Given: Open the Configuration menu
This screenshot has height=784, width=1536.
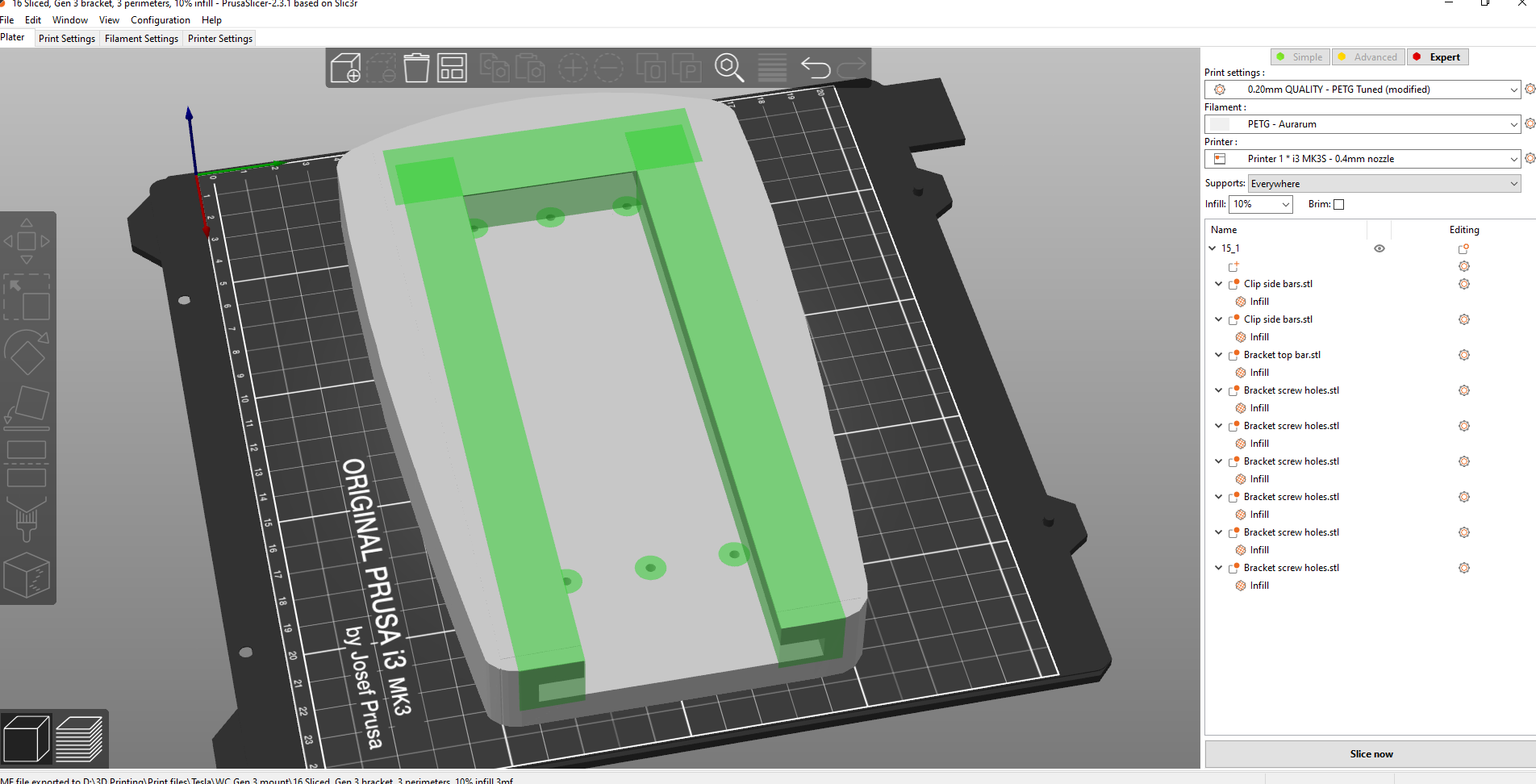Looking at the screenshot, I should (x=161, y=20).
